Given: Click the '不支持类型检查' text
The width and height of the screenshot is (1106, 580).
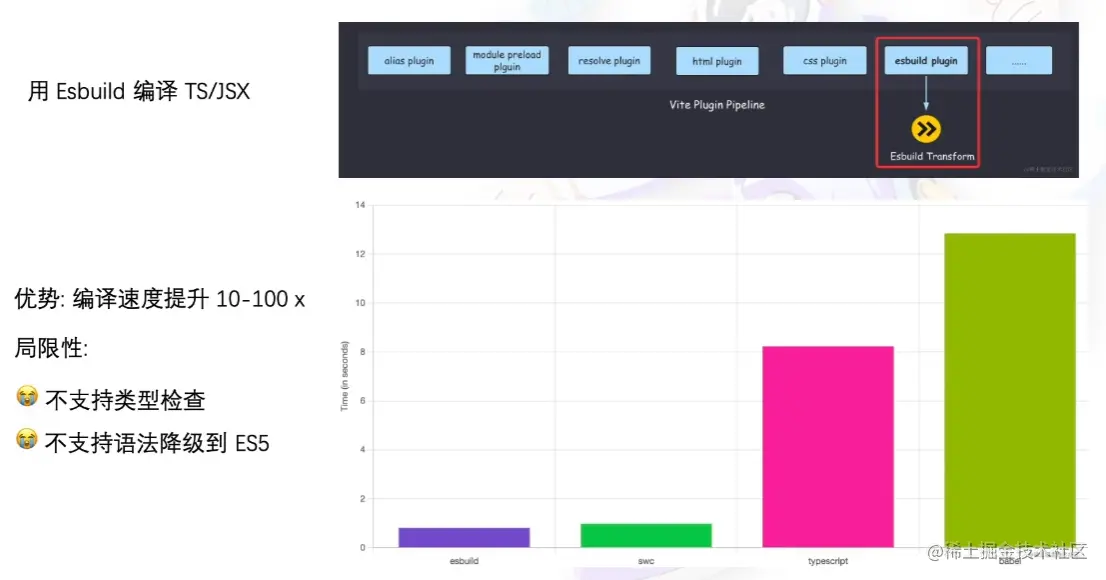Looking at the screenshot, I should pyautogui.click(x=125, y=401).
